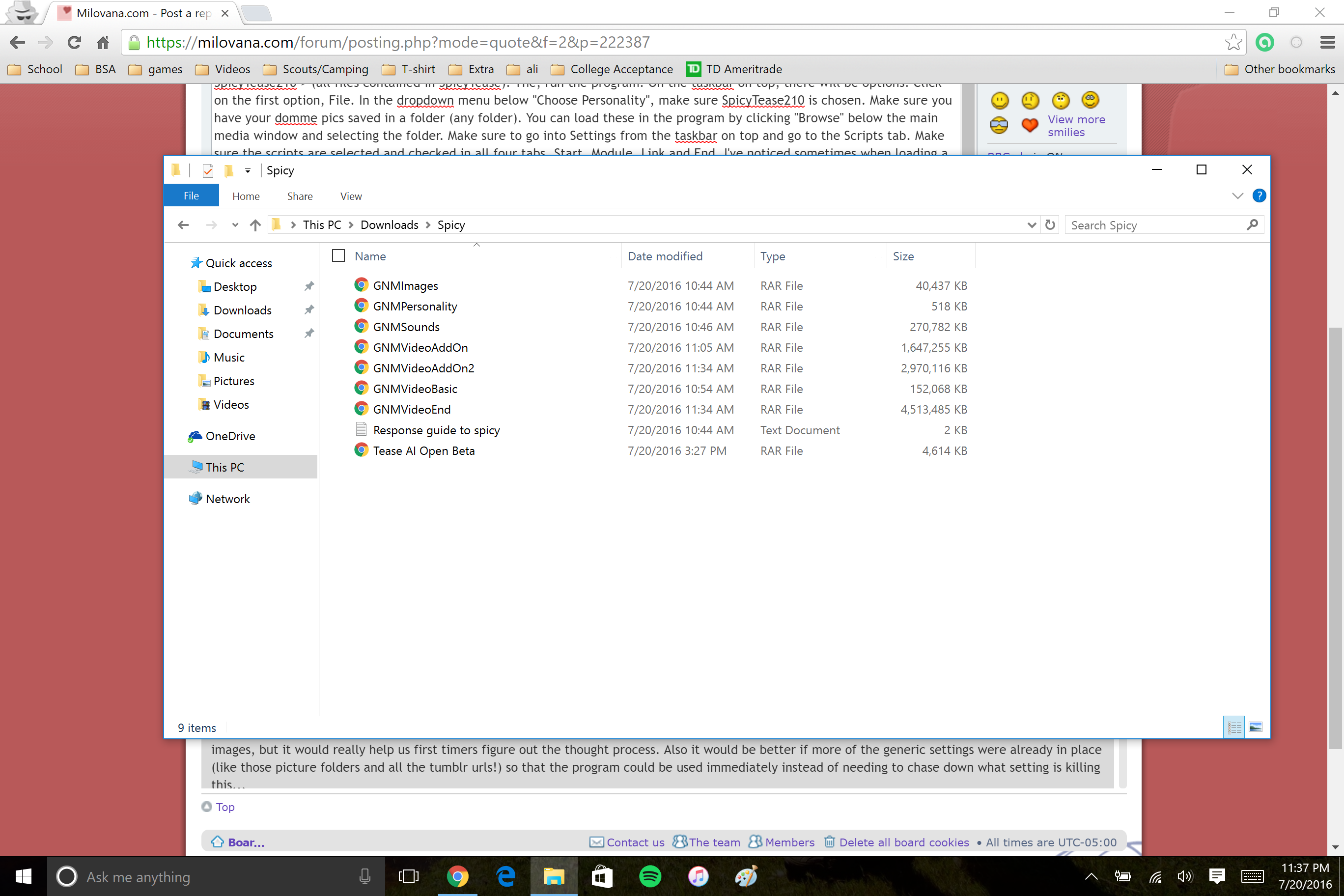
Task: Open Explorer help question mark icon
Action: [1259, 196]
